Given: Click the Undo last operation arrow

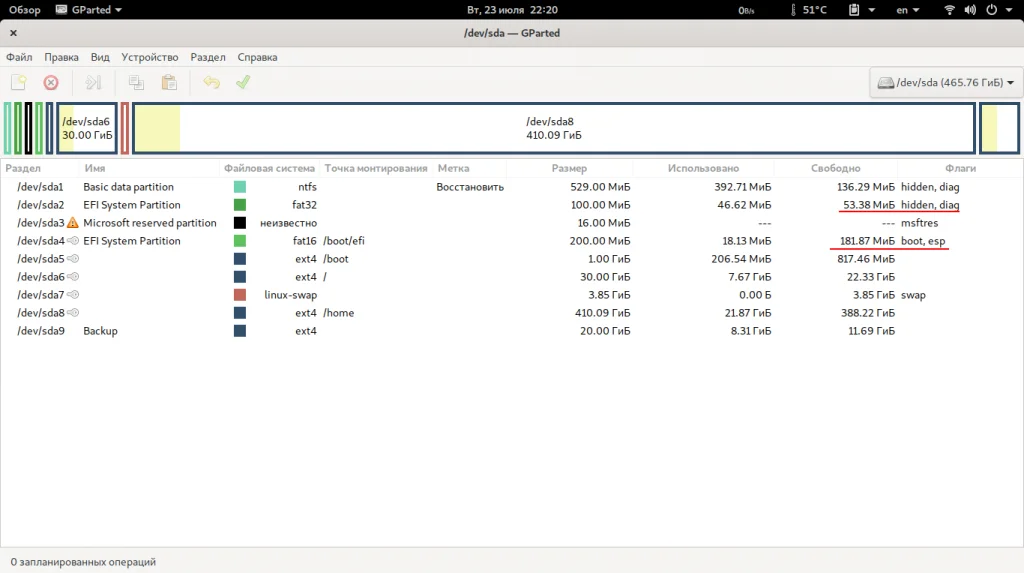Looking at the screenshot, I should 210,83.
